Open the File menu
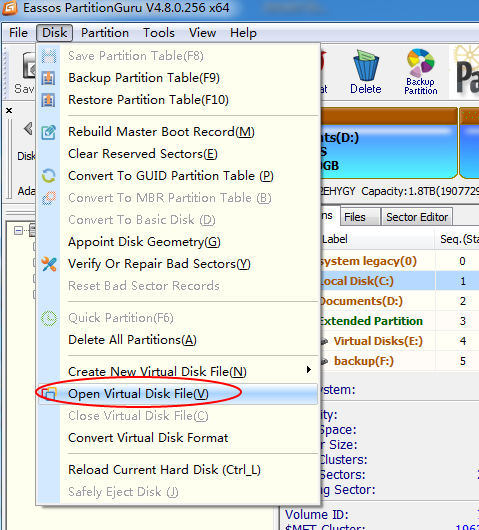479x530 pixels. pos(18,33)
